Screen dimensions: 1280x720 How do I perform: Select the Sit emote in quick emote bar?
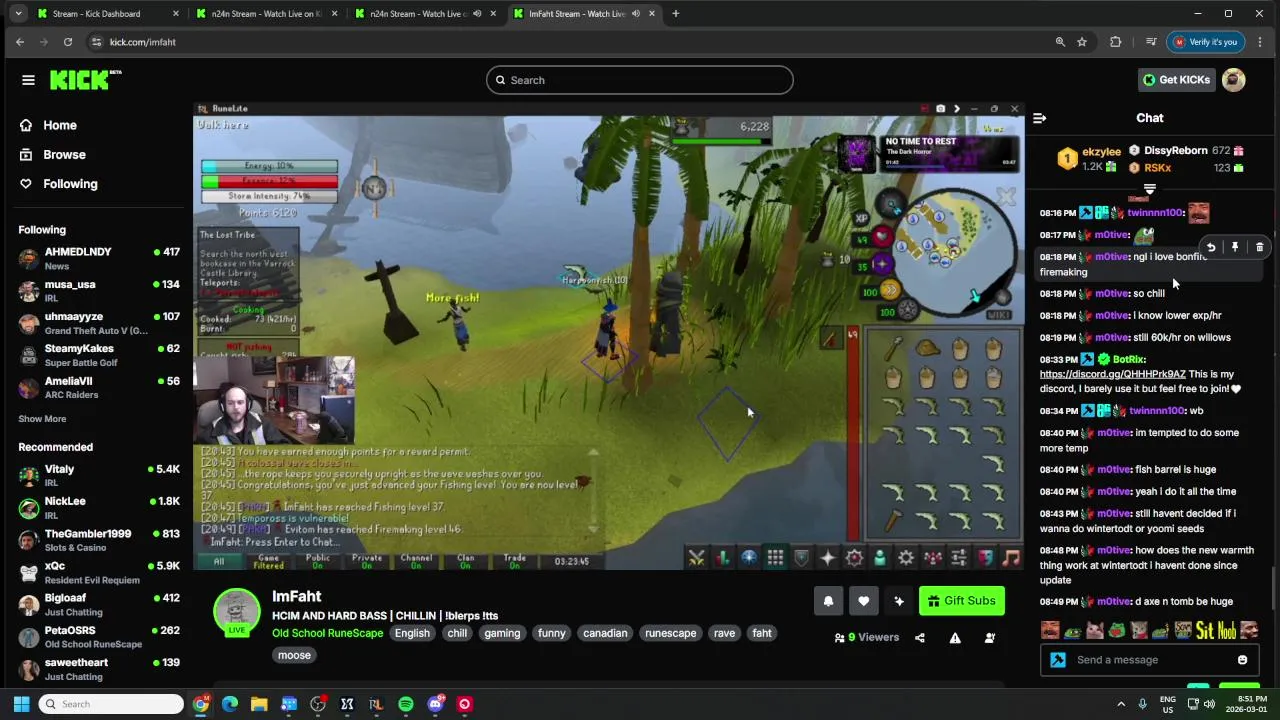[1204, 630]
